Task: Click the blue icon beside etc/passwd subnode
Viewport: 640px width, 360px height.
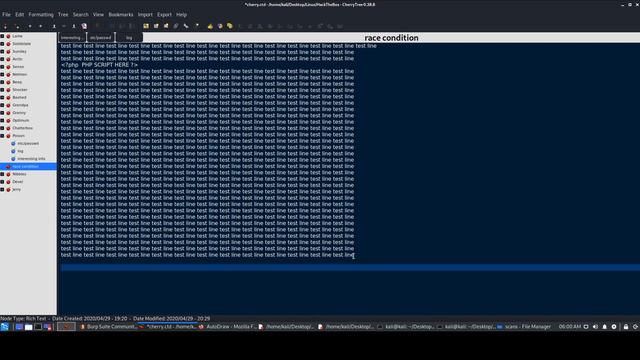Action: click(x=13, y=143)
